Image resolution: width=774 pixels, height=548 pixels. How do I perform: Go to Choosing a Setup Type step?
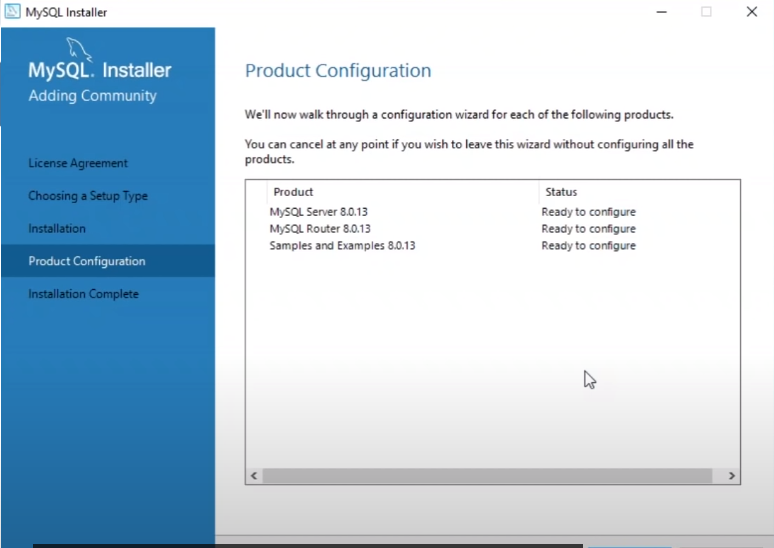[x=88, y=196]
